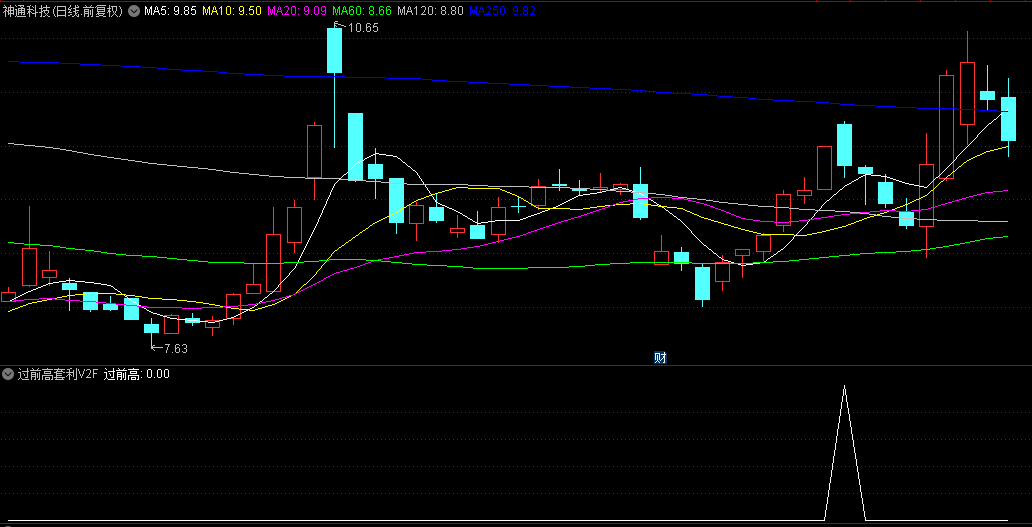This screenshot has height=527, width=1032.
Task: Click the 10.65 high price annotation
Action: click(363, 28)
